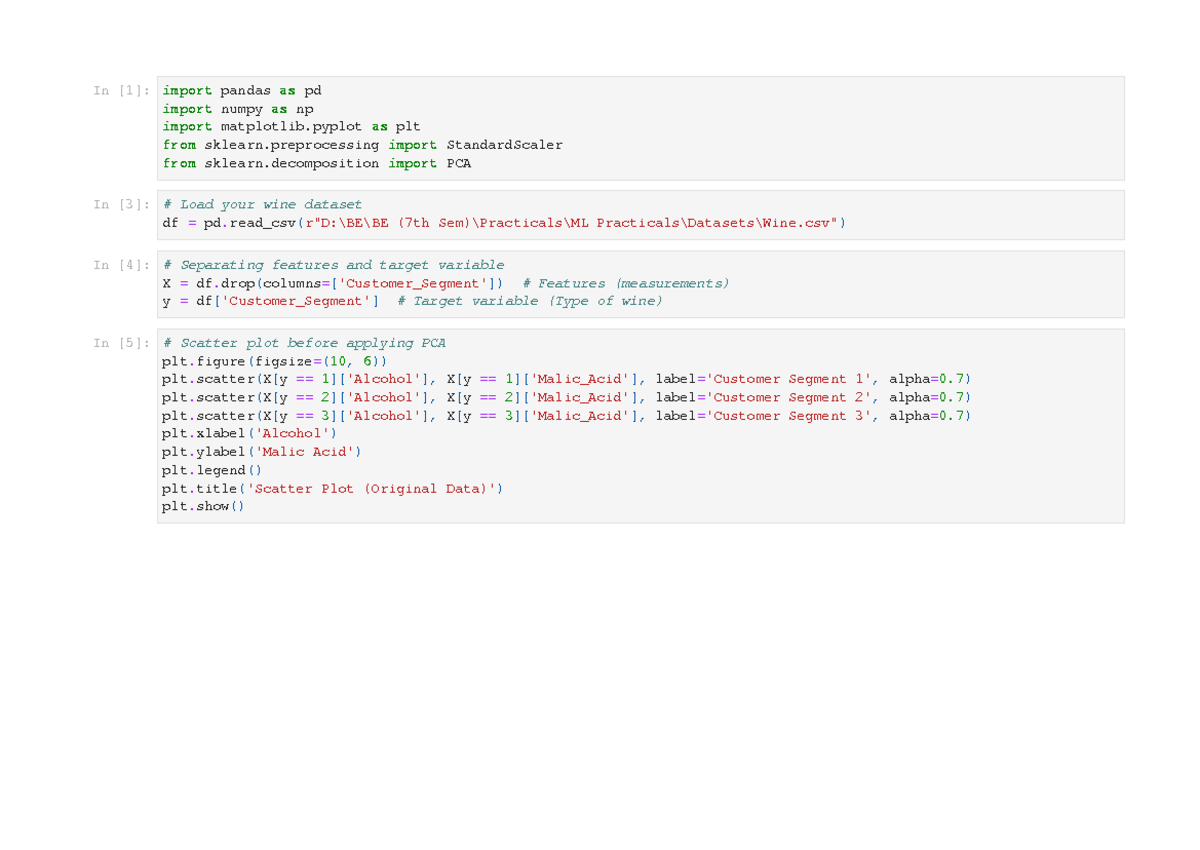The height and width of the screenshot is (850, 1200).
Task: Click the 'X = df.drop' code line
Action: click(446, 283)
